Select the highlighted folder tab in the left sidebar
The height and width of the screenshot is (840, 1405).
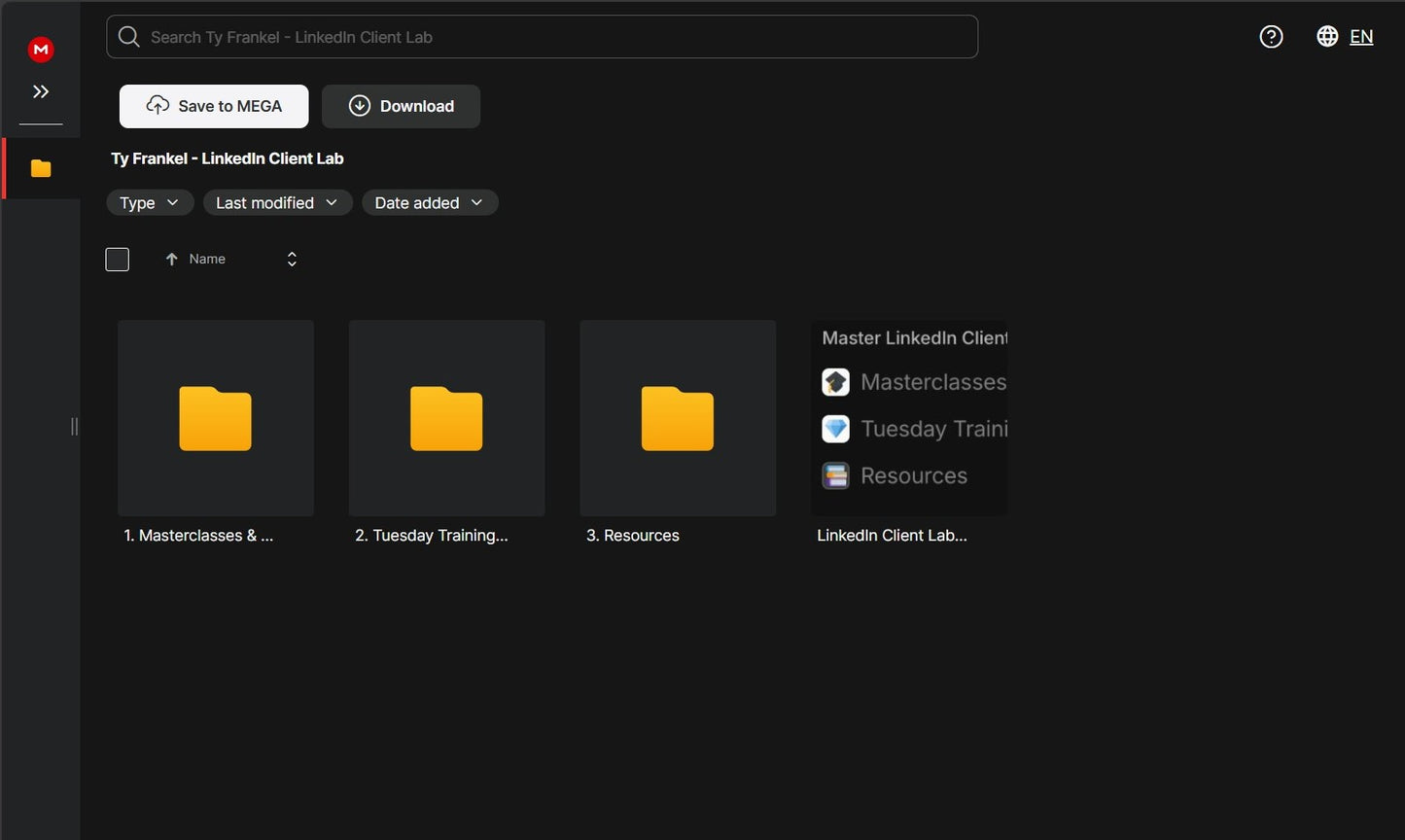40,167
